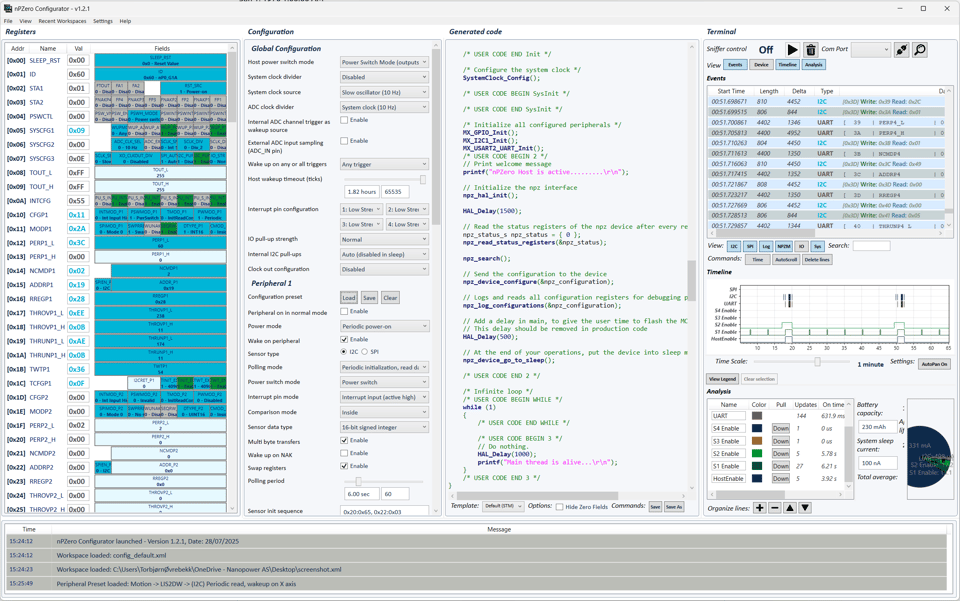Move analysis line up with the triangle icon

click(x=790, y=507)
